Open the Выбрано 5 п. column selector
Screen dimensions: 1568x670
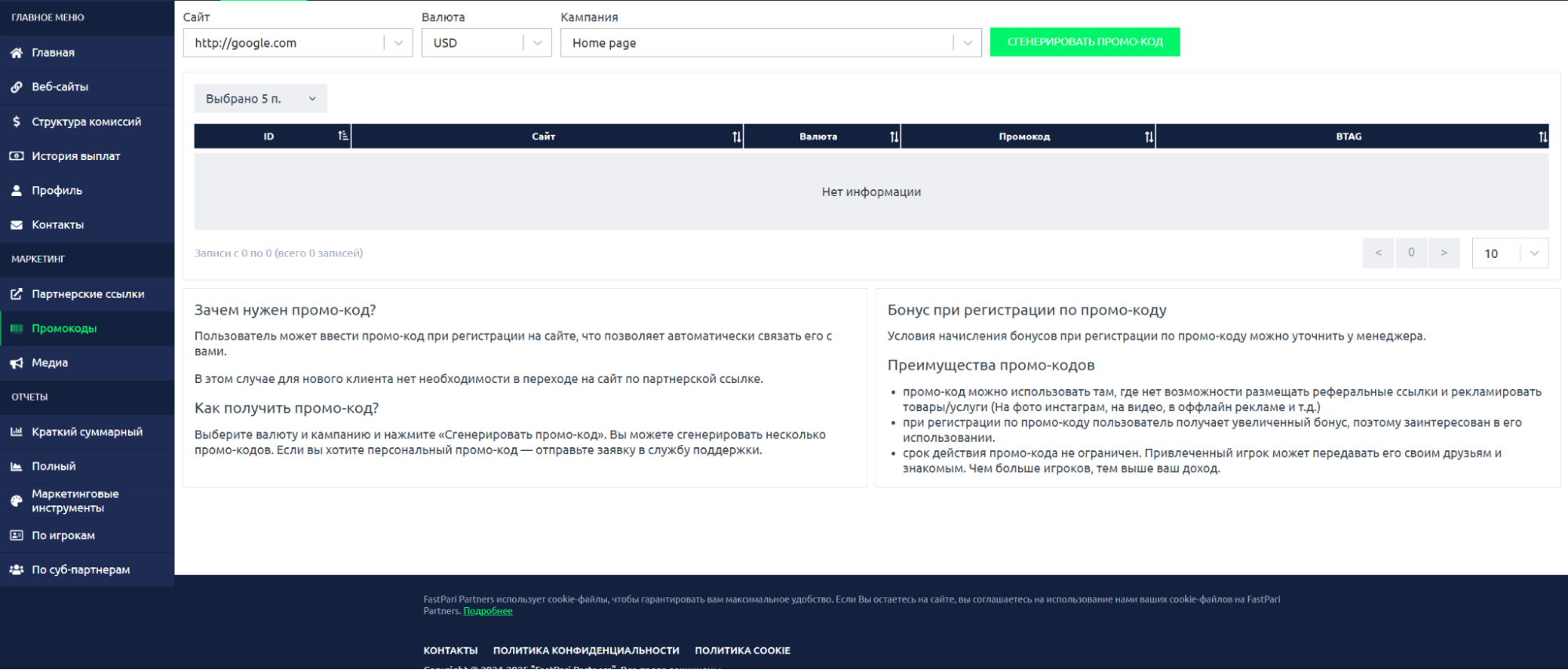[260, 99]
